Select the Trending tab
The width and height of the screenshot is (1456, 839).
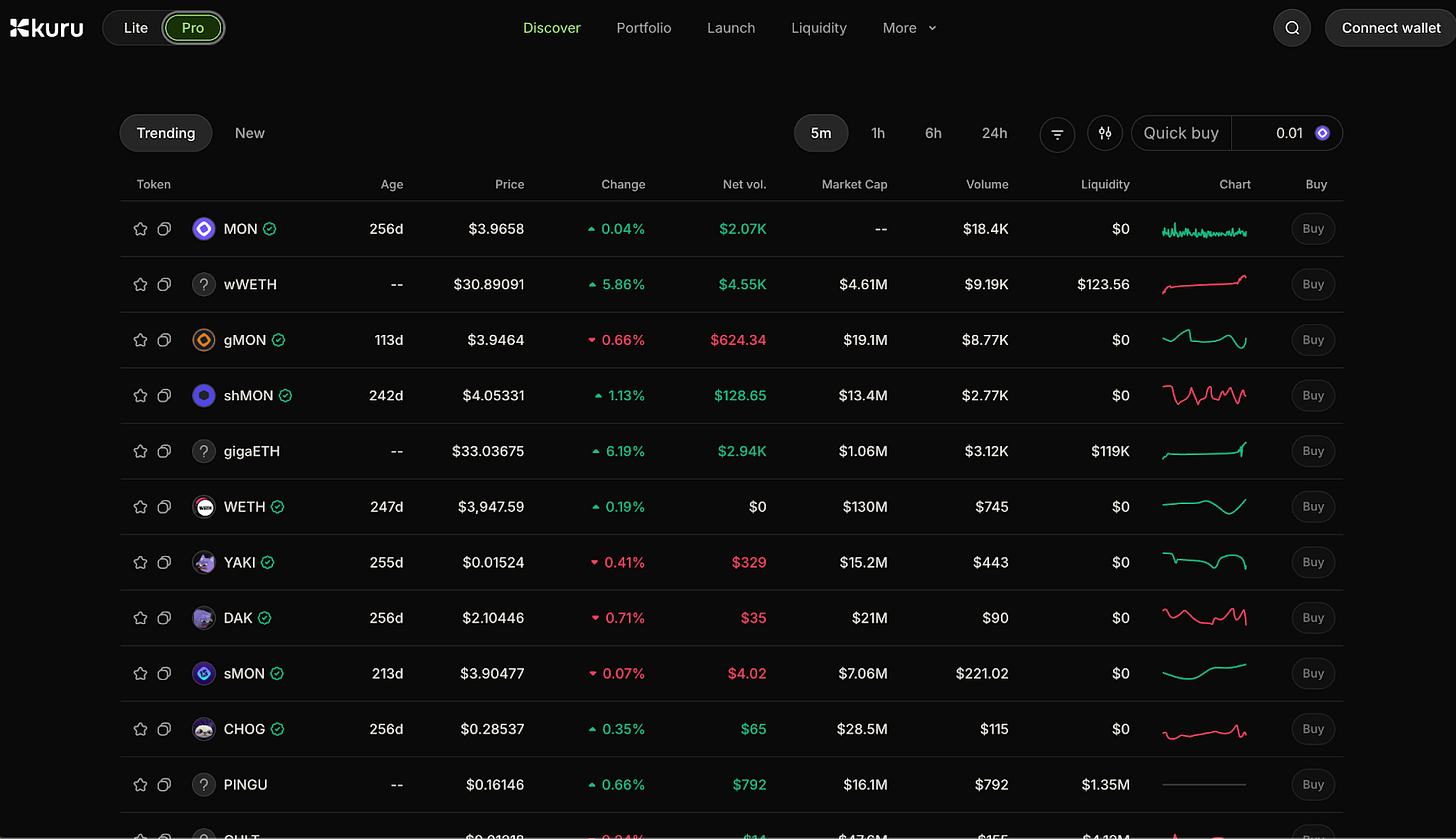coord(166,133)
